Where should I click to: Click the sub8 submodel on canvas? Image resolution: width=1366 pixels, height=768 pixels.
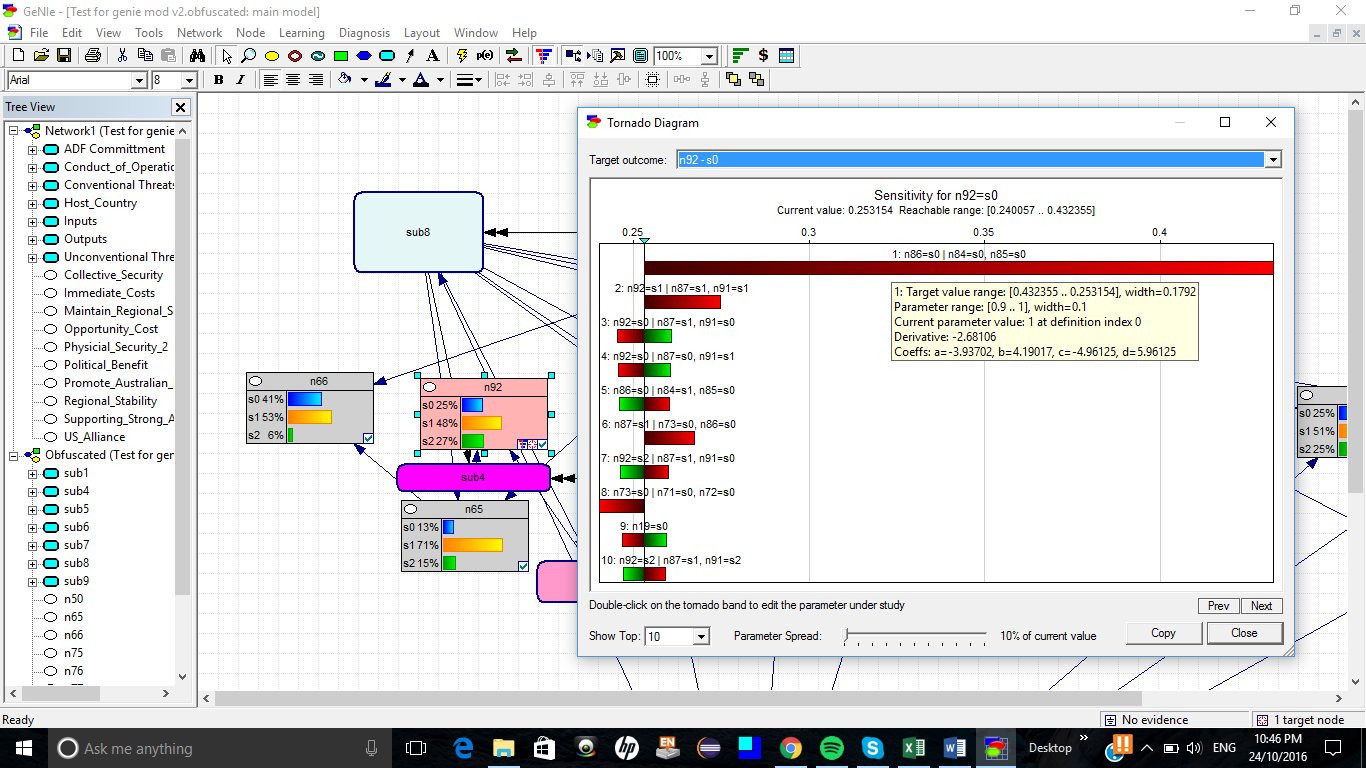tap(418, 232)
